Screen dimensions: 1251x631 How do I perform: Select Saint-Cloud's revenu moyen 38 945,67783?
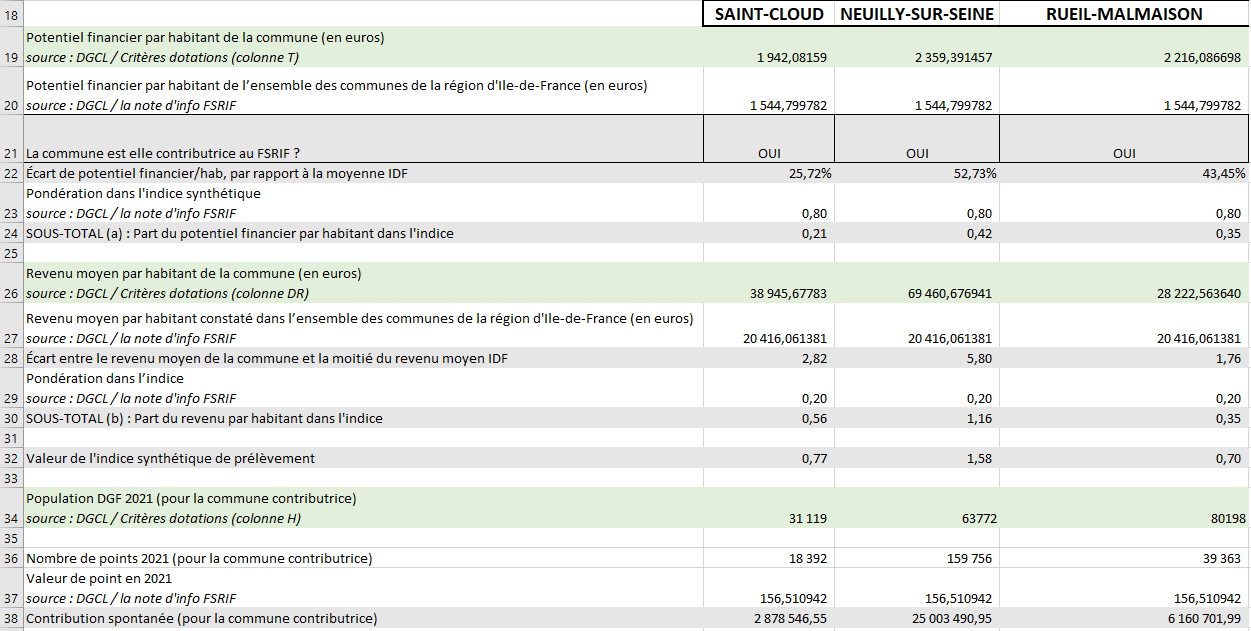coord(768,293)
